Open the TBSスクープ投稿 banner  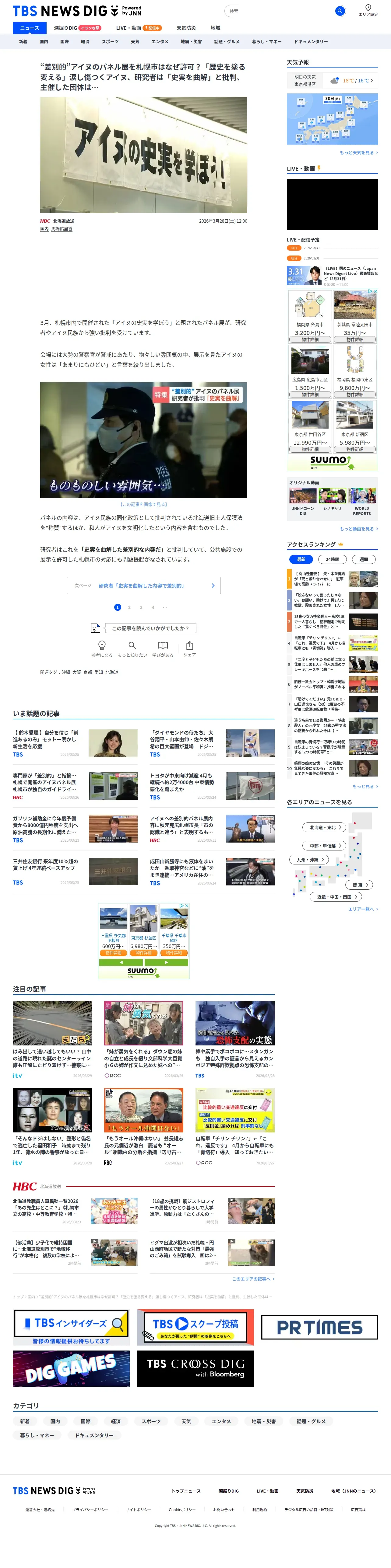pyautogui.click(x=195, y=1328)
